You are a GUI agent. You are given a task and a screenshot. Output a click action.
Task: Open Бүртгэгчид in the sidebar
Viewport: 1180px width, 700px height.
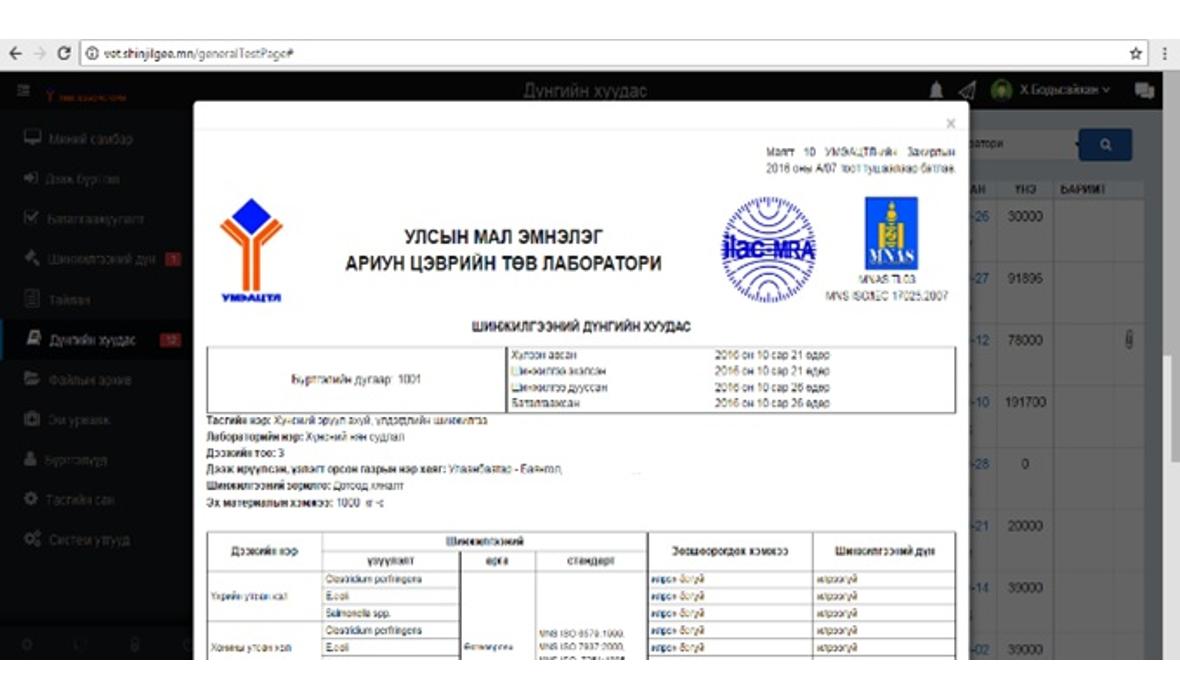tap(65, 459)
